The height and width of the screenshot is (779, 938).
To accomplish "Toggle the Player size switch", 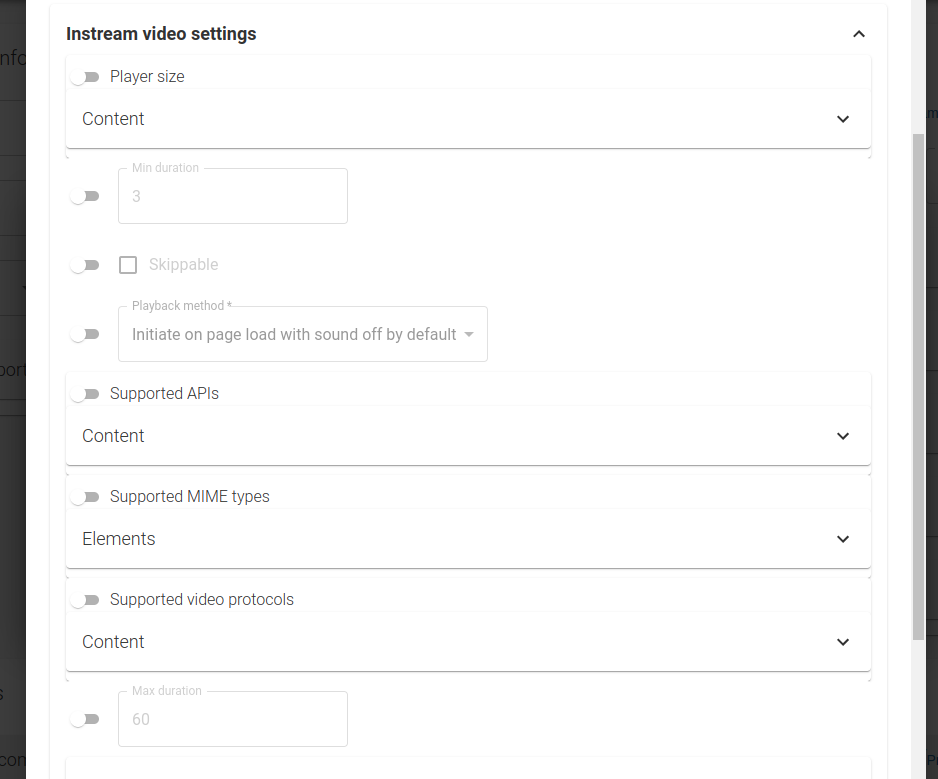I will pos(85,77).
